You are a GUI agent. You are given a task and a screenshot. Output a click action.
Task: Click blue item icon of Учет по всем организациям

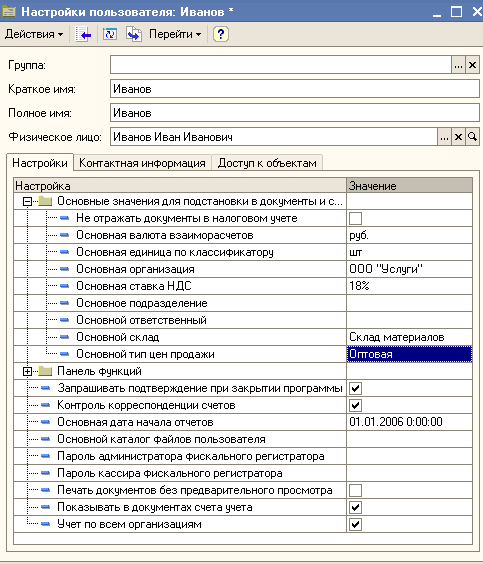point(45,524)
